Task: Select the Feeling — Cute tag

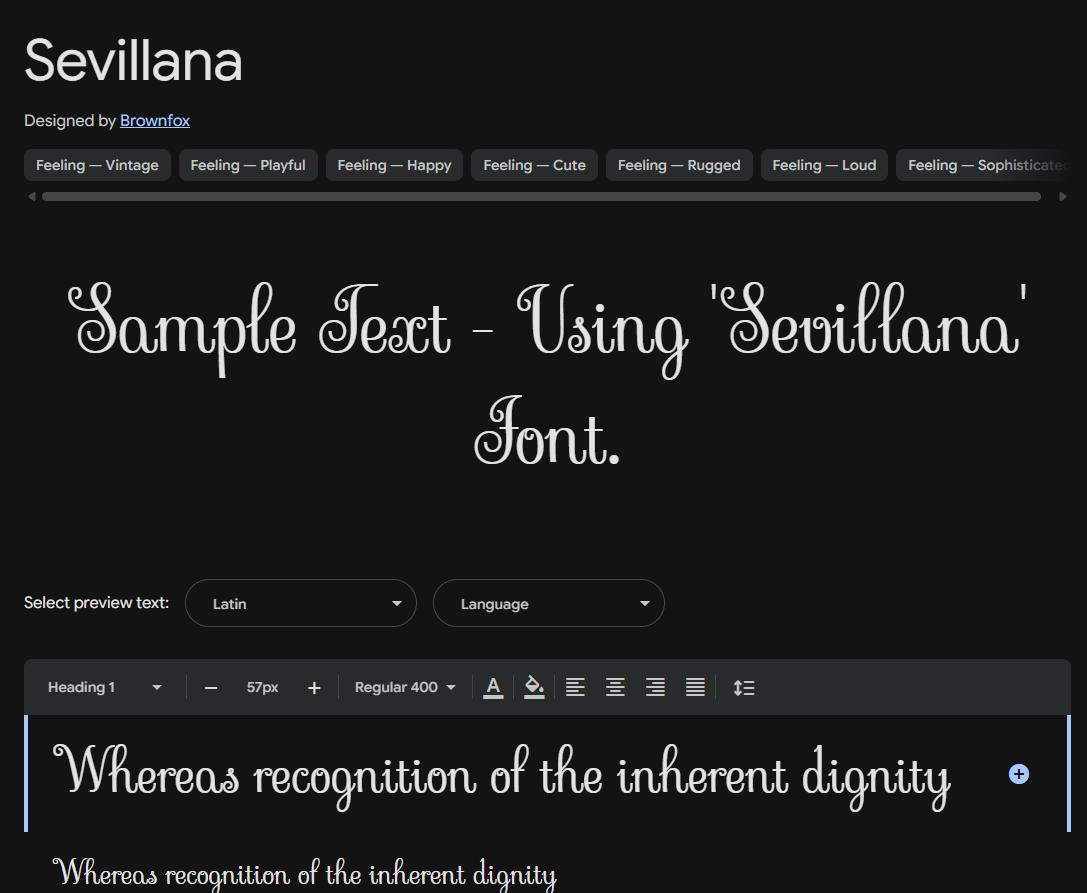Action: pyautogui.click(x=534, y=165)
